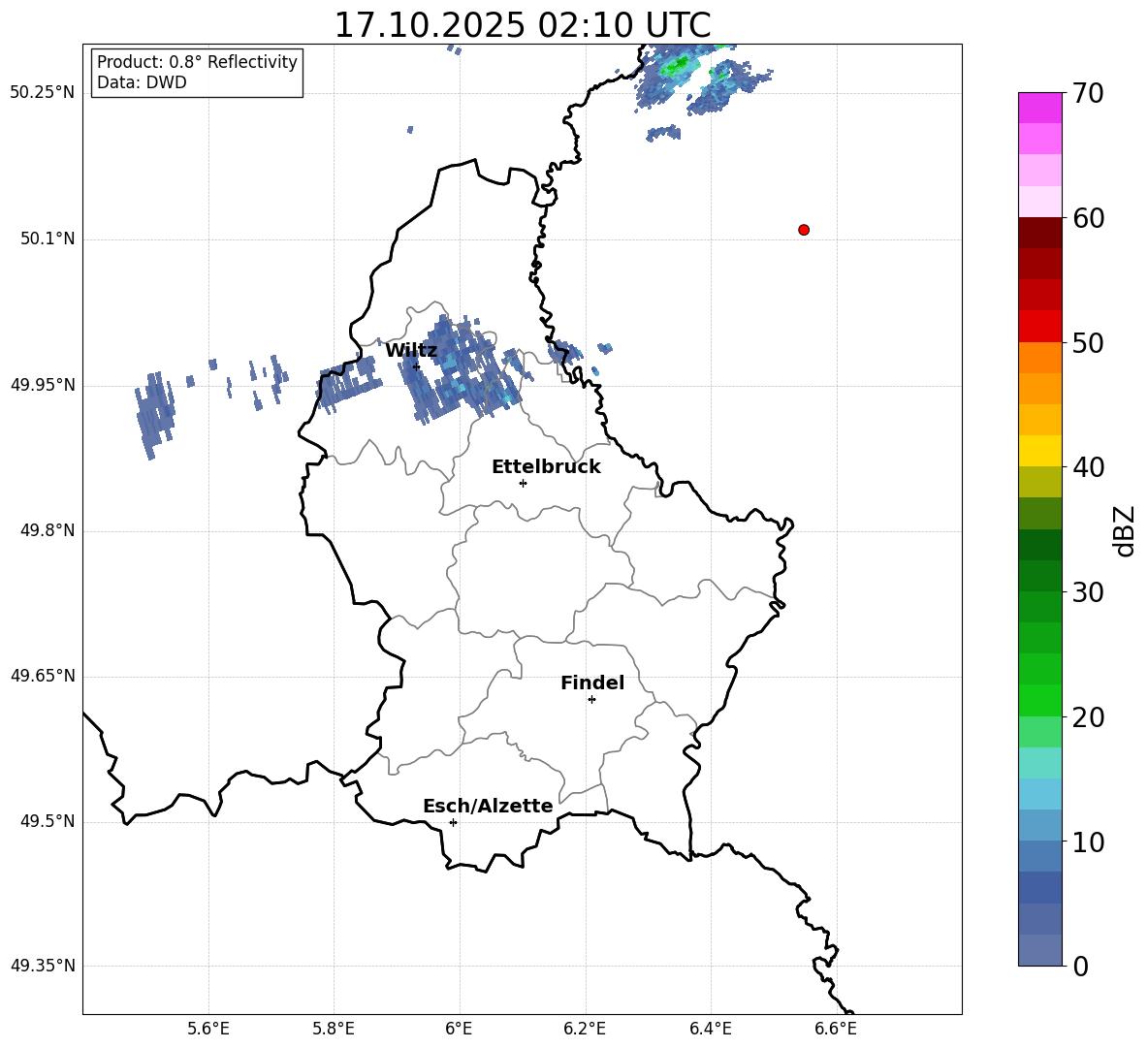Viewport: 1148px width, 1048px height.
Task: Click the bright green colorbar segment above 20
Action: point(1040,700)
